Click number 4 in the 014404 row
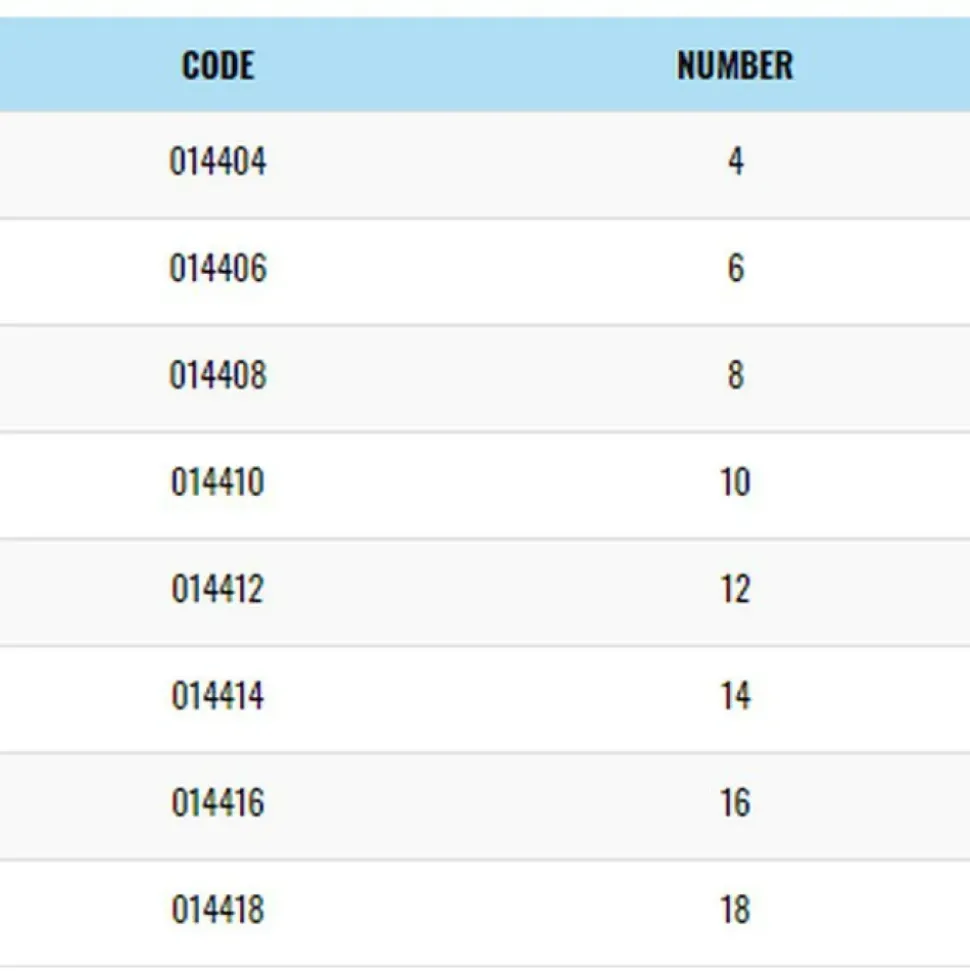The width and height of the screenshot is (970, 971). pyautogui.click(x=735, y=161)
